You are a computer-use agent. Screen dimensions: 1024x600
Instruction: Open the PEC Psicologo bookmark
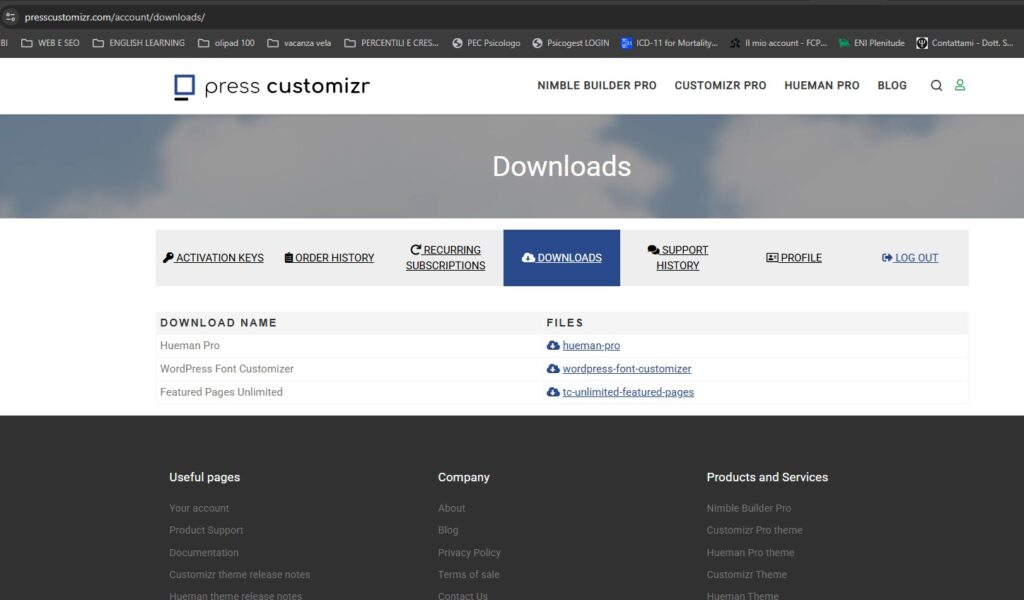coord(486,43)
